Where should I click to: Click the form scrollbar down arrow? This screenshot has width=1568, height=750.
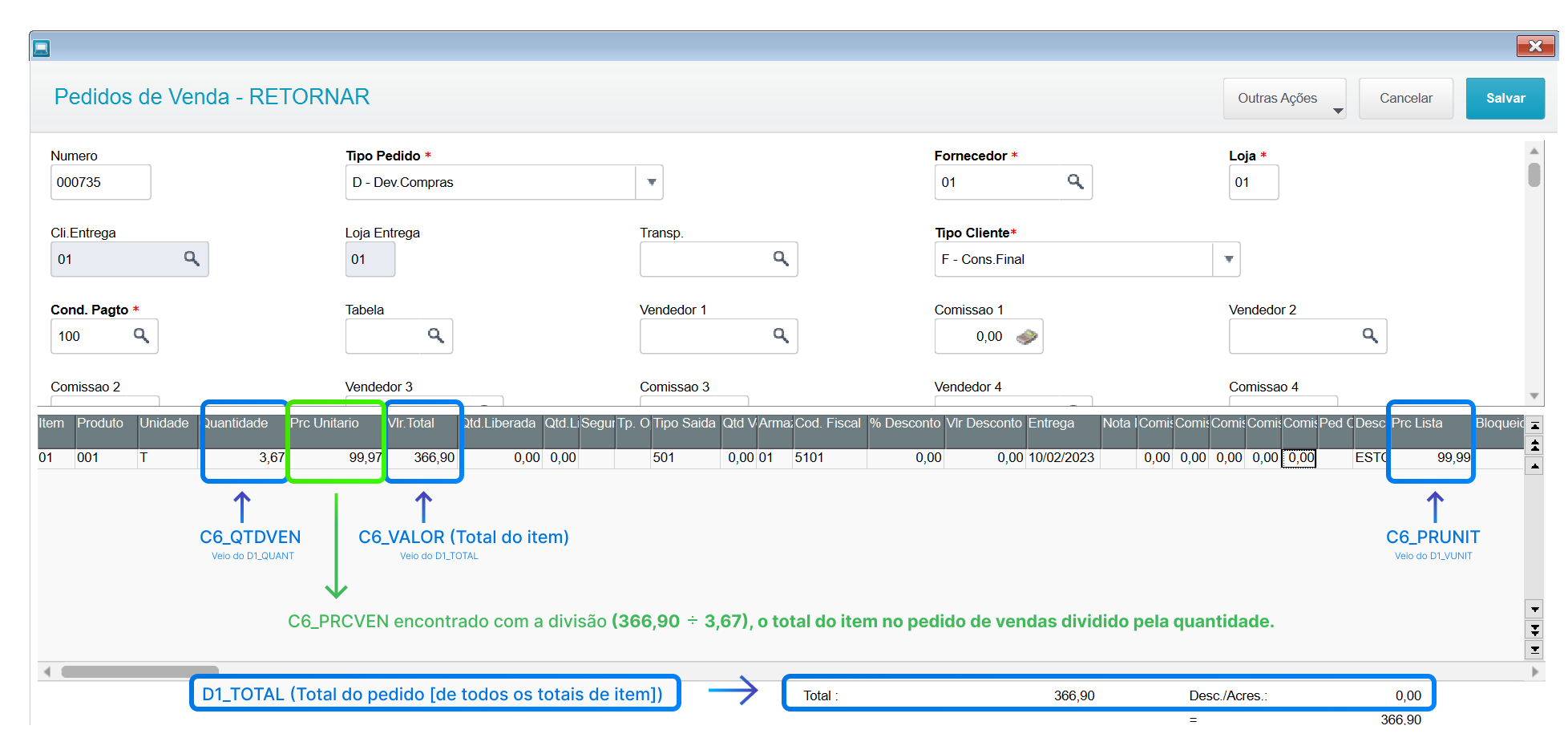[x=1534, y=395]
